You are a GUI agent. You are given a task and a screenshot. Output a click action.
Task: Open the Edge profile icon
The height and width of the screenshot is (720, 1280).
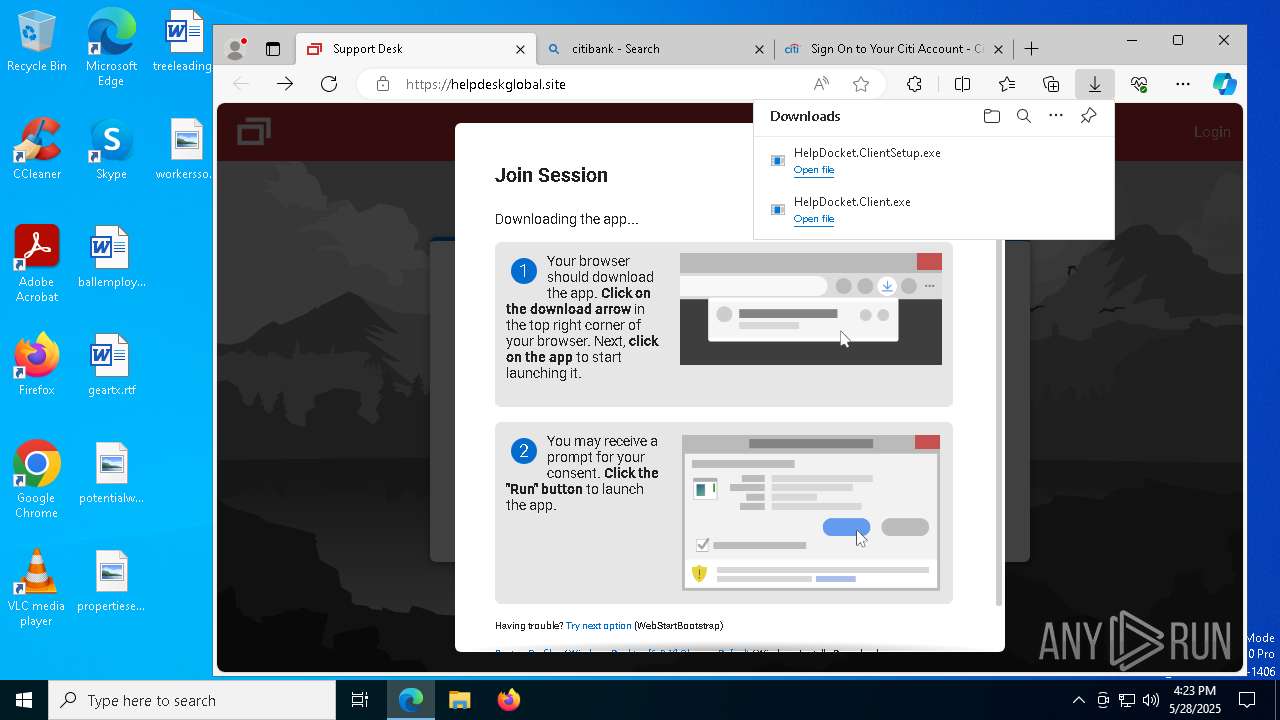(x=236, y=48)
